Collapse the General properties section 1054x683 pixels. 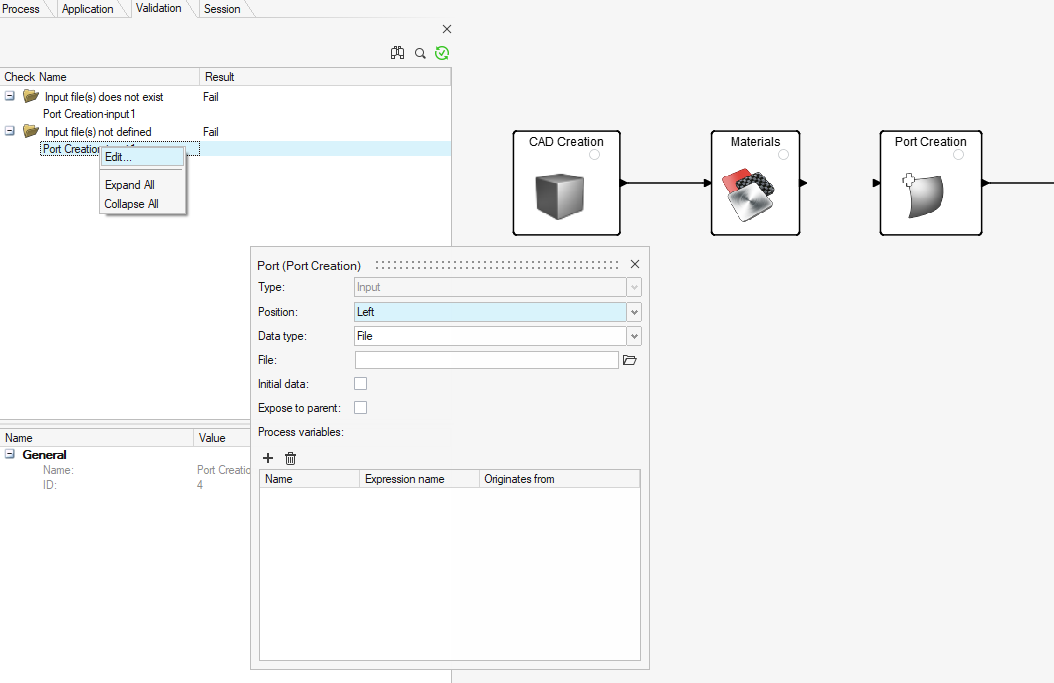(x=10, y=454)
